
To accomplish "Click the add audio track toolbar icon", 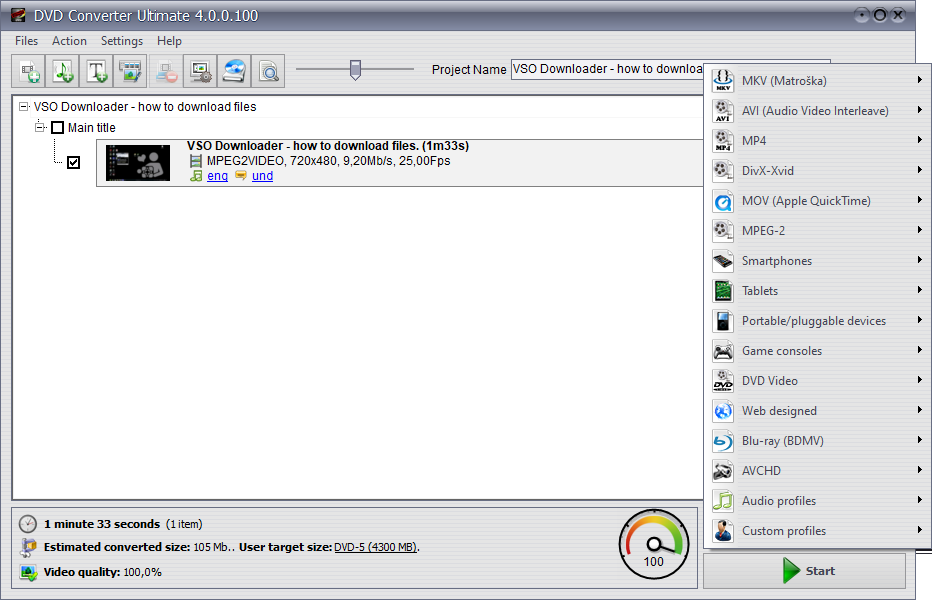I will point(62,71).
